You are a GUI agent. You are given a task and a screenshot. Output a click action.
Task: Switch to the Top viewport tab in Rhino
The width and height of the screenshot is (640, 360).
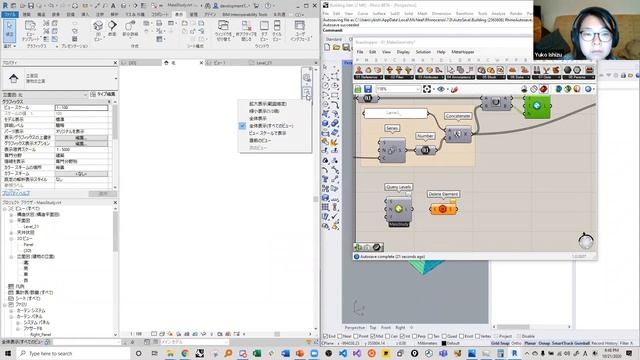[x=373, y=327]
